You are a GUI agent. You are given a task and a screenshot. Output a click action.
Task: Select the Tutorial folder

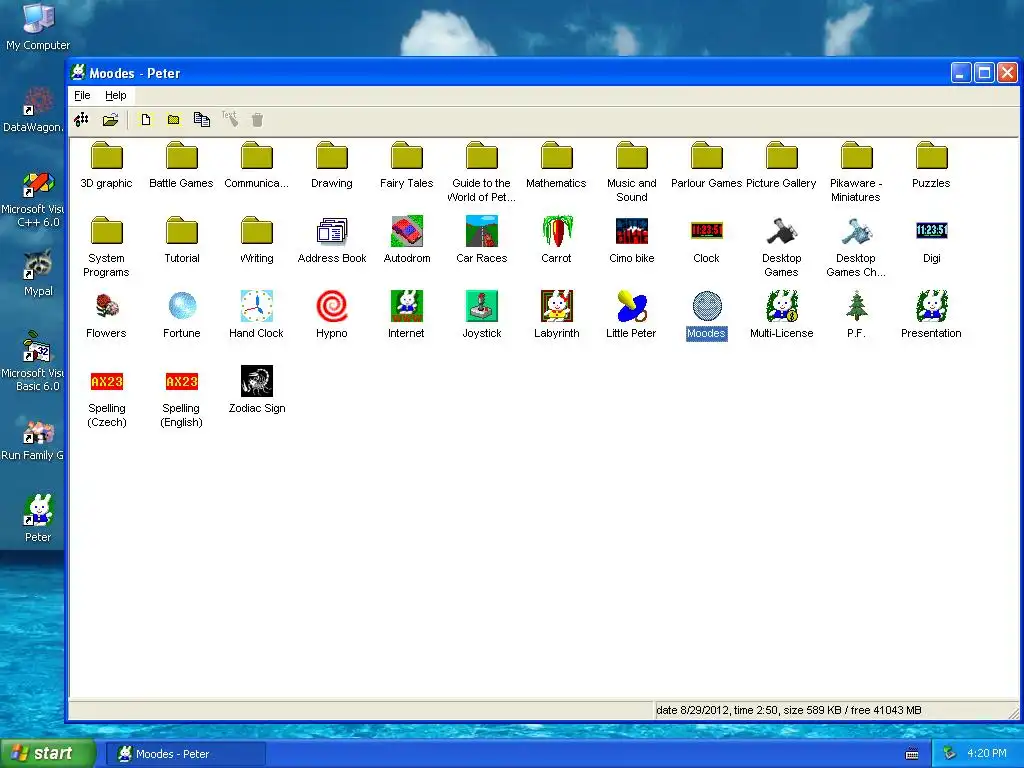click(182, 231)
